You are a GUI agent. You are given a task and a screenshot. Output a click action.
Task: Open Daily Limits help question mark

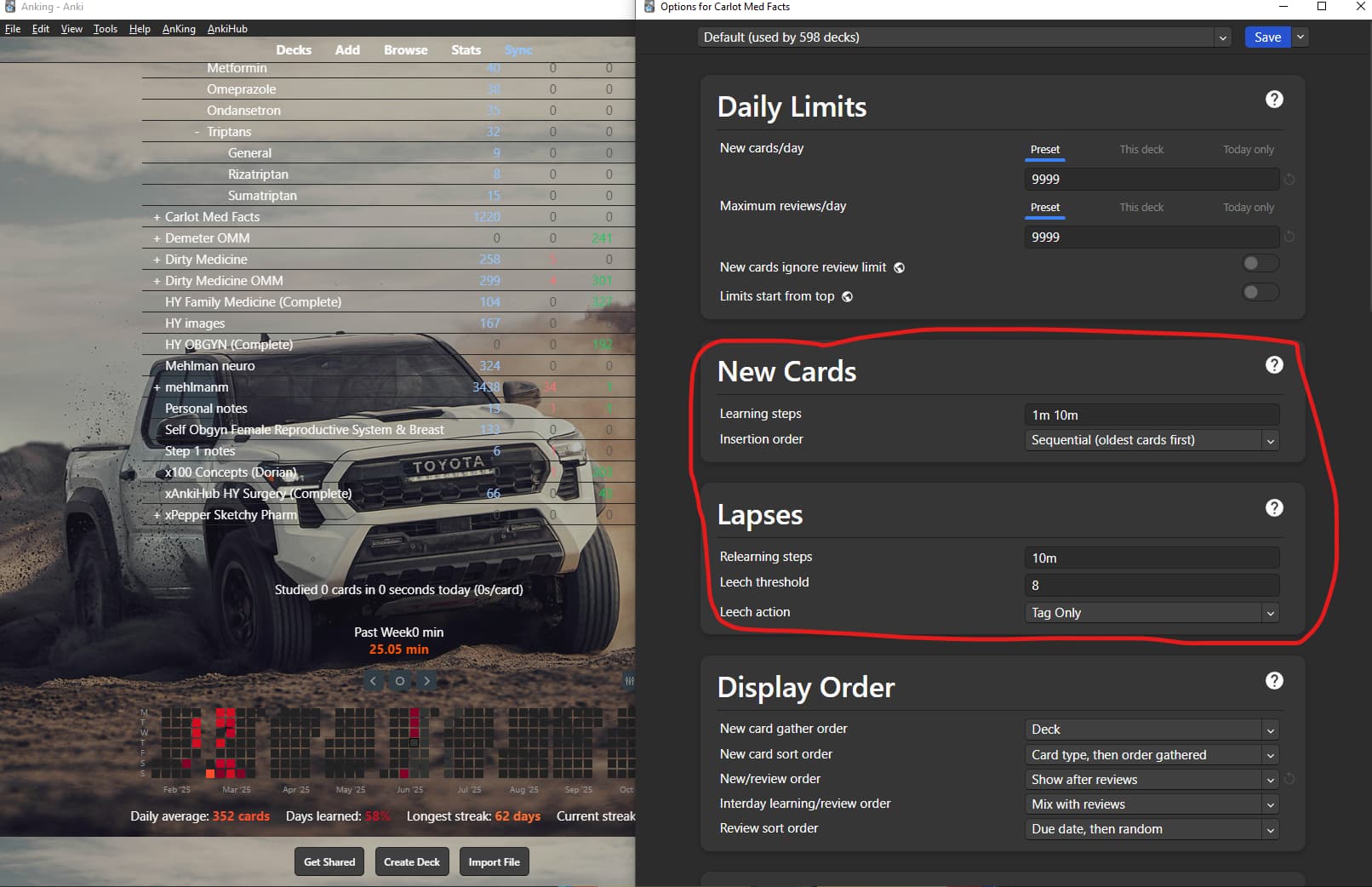click(1274, 100)
